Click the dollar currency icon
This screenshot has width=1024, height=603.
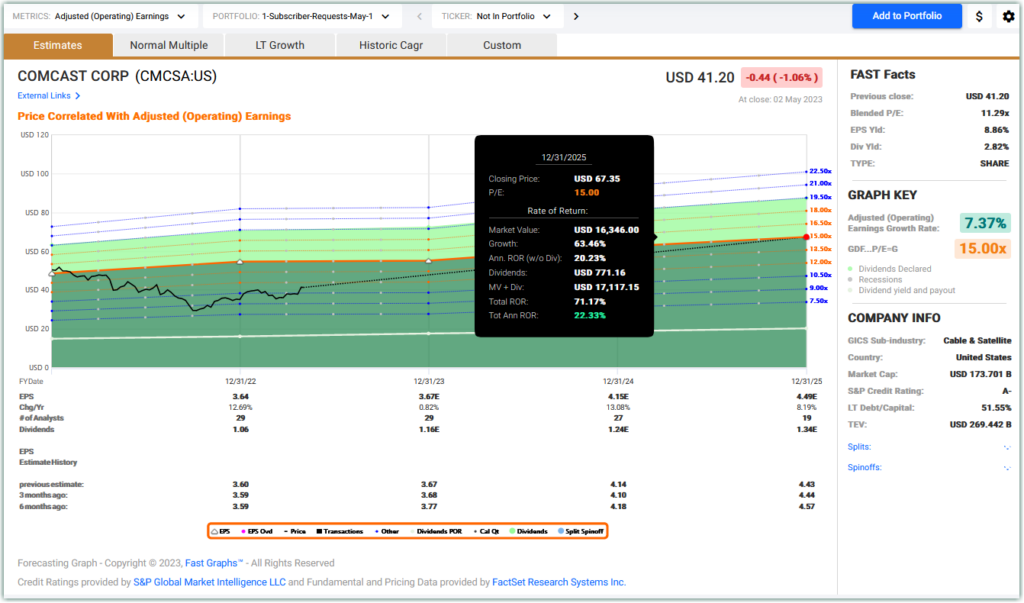tap(979, 16)
